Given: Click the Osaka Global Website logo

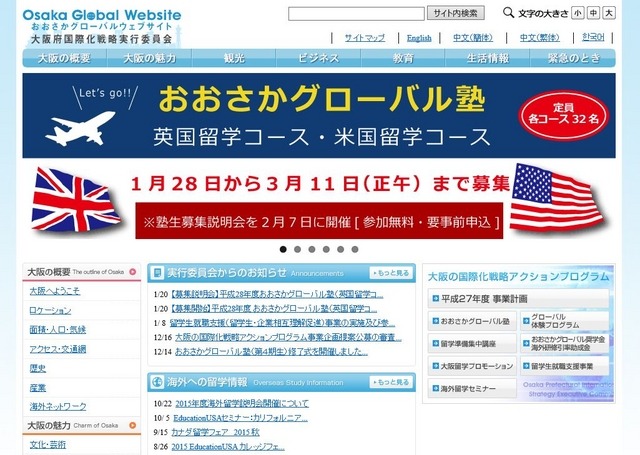Looking at the screenshot, I should click(102, 27).
